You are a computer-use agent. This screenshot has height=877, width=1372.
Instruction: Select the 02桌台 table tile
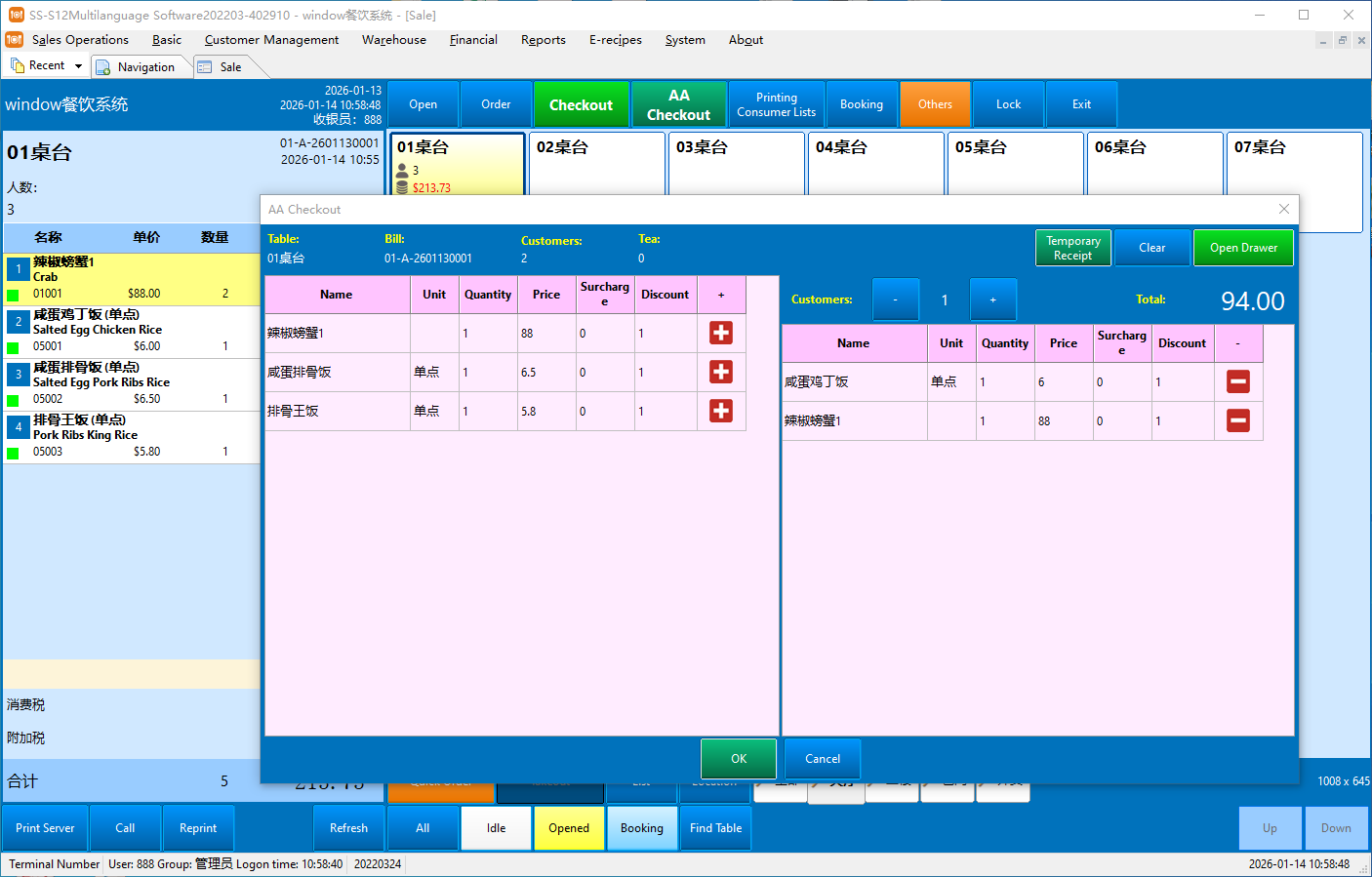click(x=596, y=163)
